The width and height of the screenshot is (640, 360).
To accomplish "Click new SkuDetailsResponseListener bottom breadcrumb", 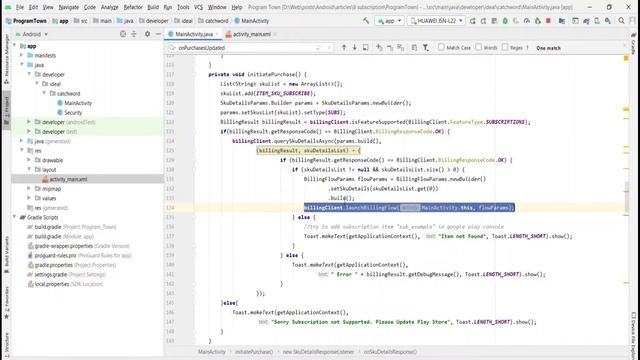I will click(318, 352).
